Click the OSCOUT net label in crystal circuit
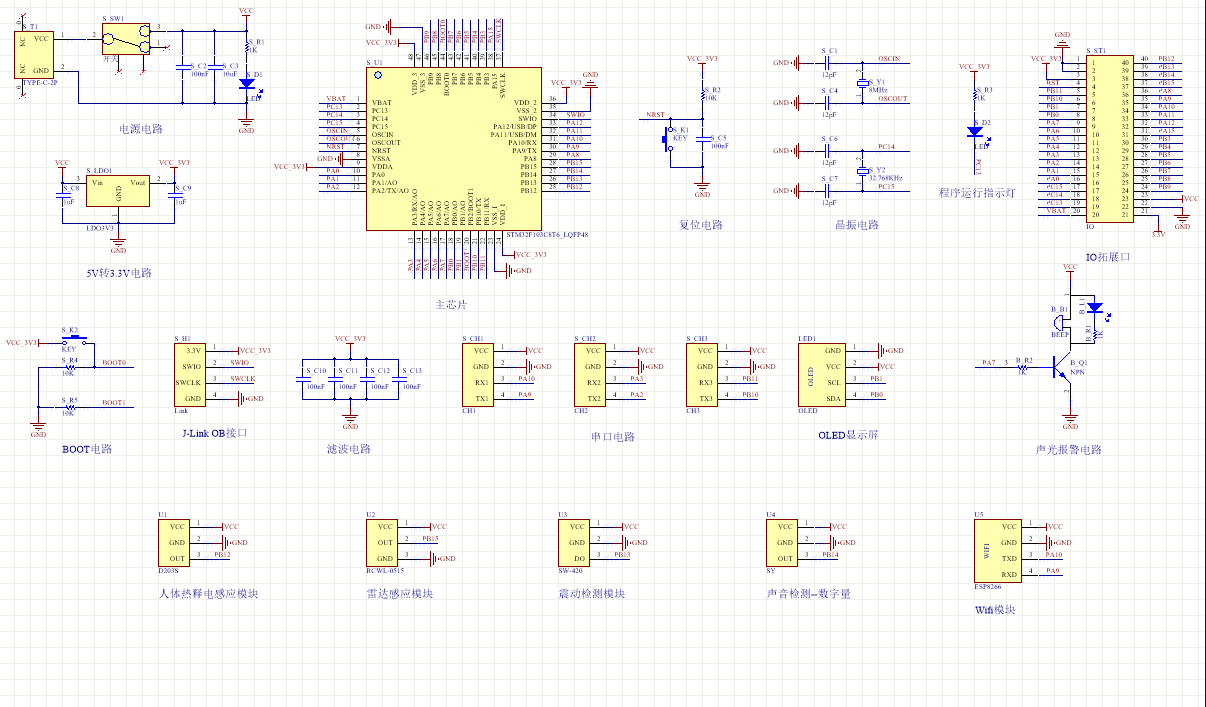The height and width of the screenshot is (707, 1206). tap(893, 98)
